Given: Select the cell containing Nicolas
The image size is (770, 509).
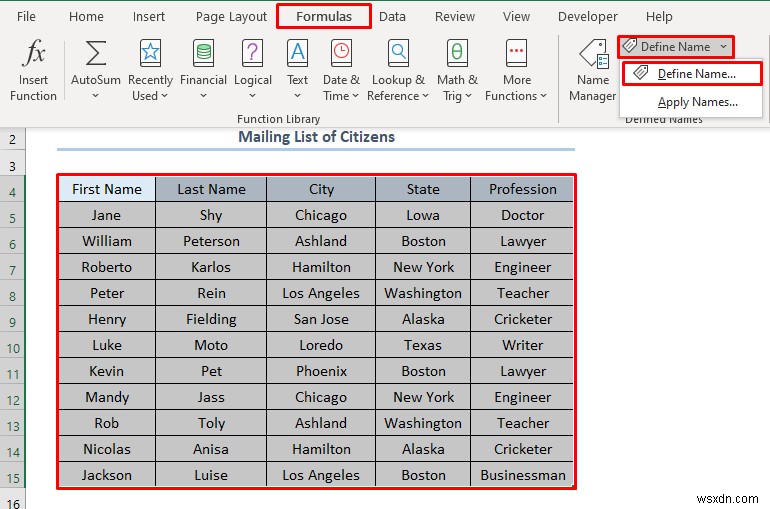Looking at the screenshot, I should point(107,449).
